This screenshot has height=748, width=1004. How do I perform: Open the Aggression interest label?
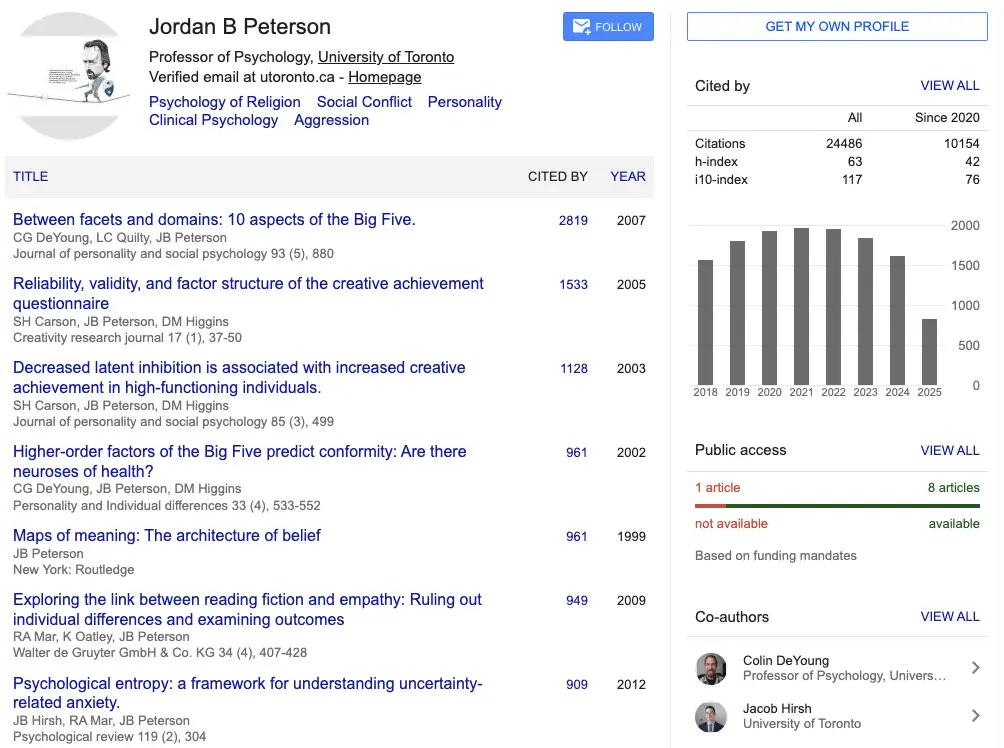coord(332,120)
